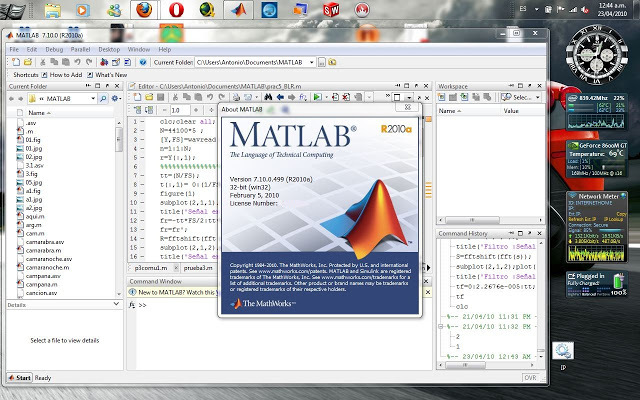Collapse 21/04/10 11:32 PM history group
Viewport: 640px width, 400px height.
pos(440,327)
